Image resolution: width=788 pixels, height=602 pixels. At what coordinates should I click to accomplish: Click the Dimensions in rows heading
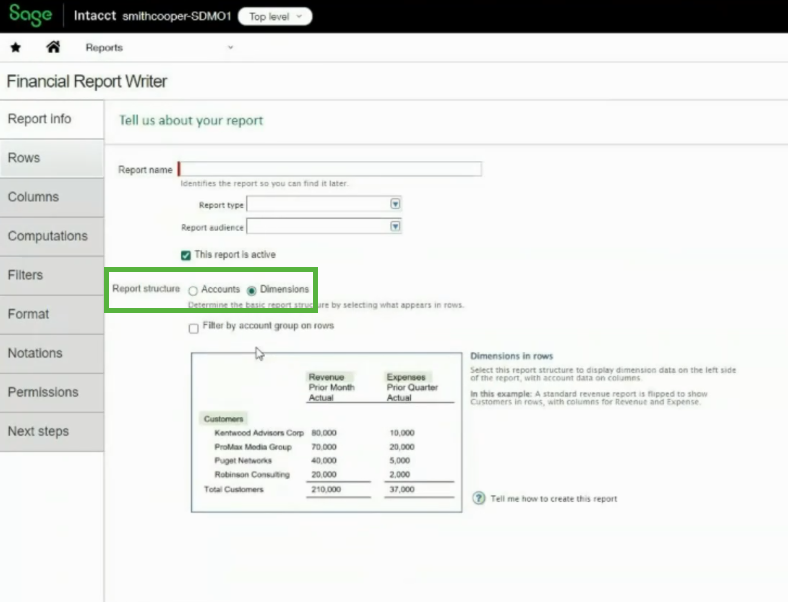[512, 356]
